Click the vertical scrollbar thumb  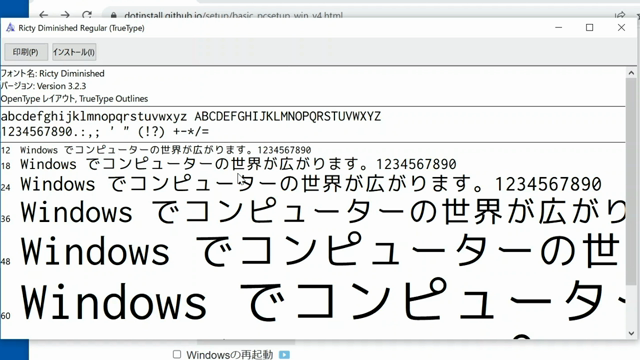tap(631, 181)
